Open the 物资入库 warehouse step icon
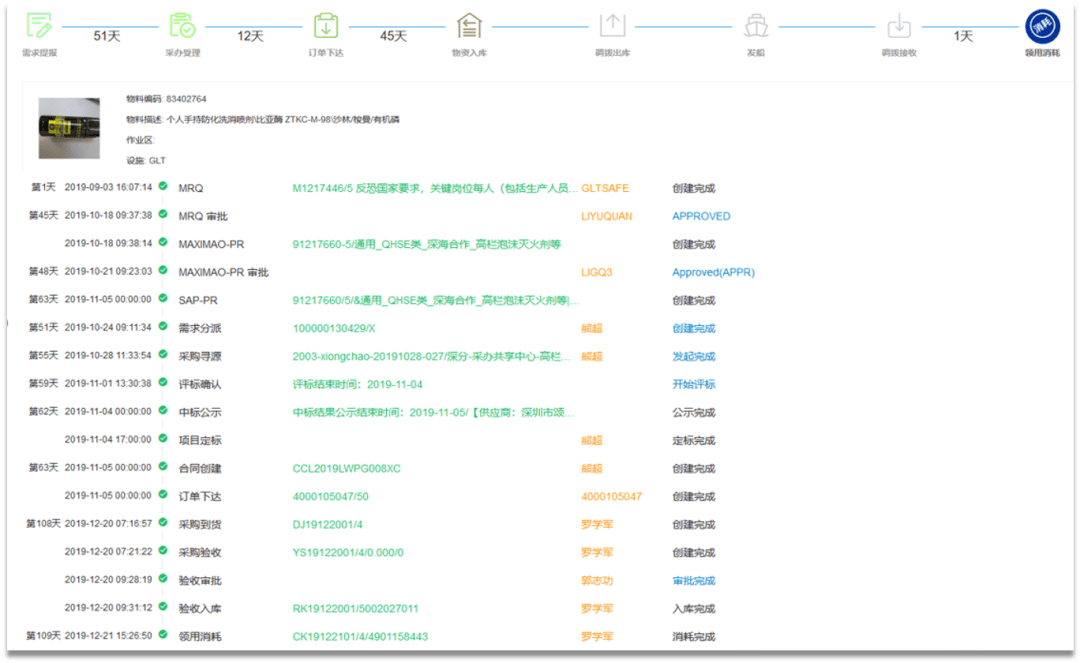1080x663 pixels. [x=469, y=25]
